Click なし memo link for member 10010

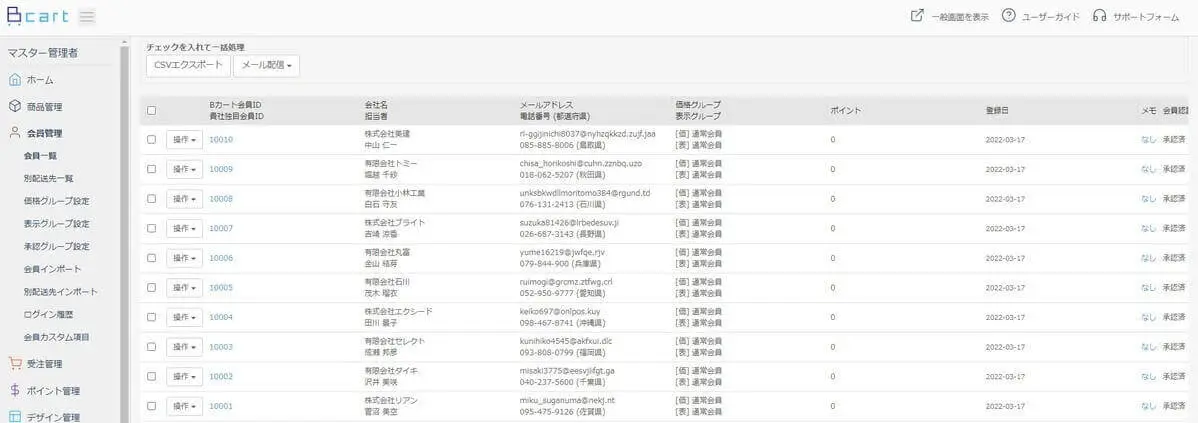tap(1148, 140)
